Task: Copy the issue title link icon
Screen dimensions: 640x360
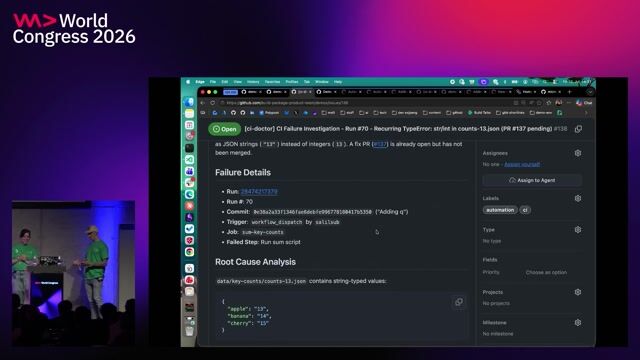Action: tap(578, 129)
